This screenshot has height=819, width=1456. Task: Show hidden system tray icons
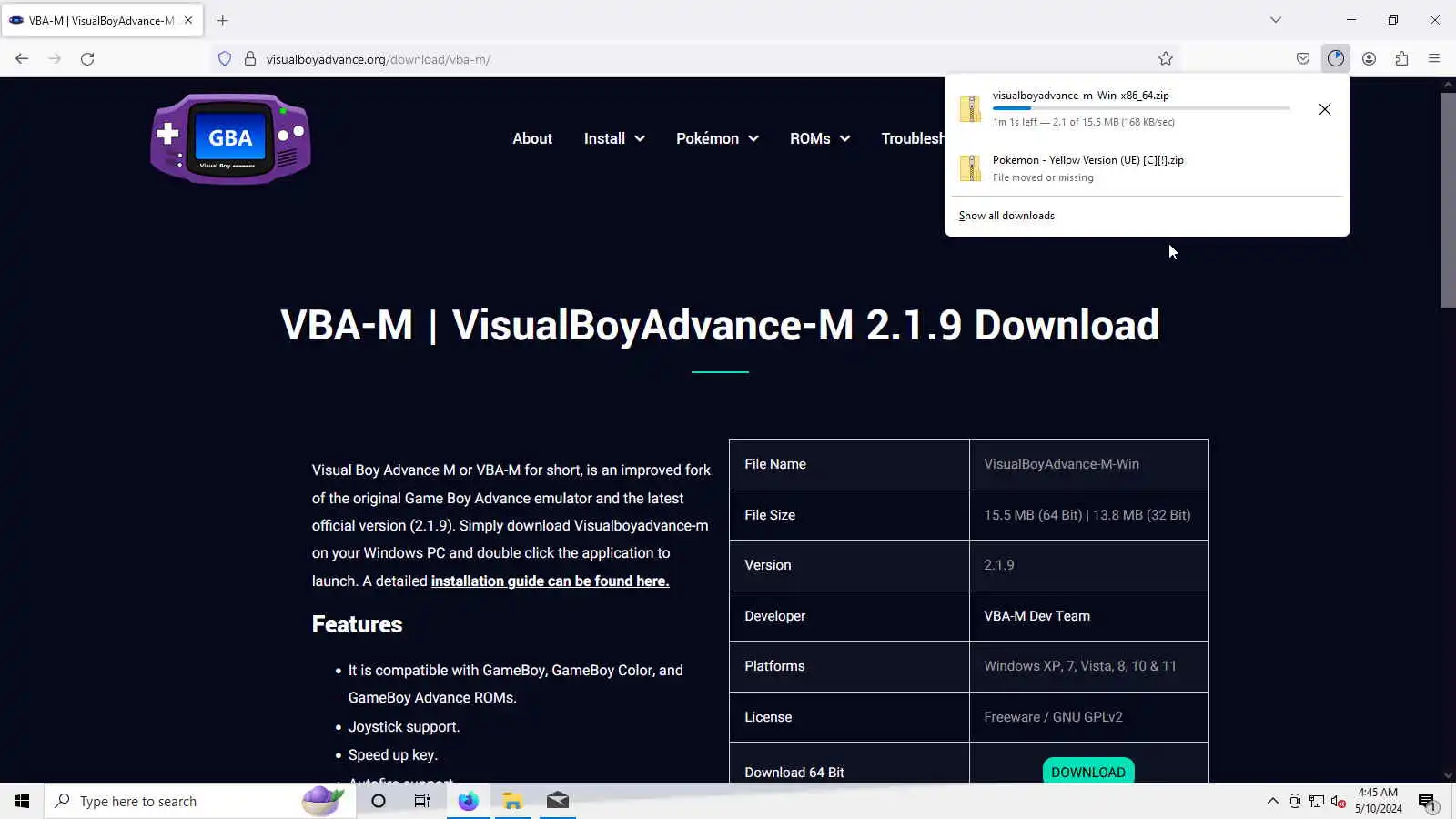tap(1272, 802)
